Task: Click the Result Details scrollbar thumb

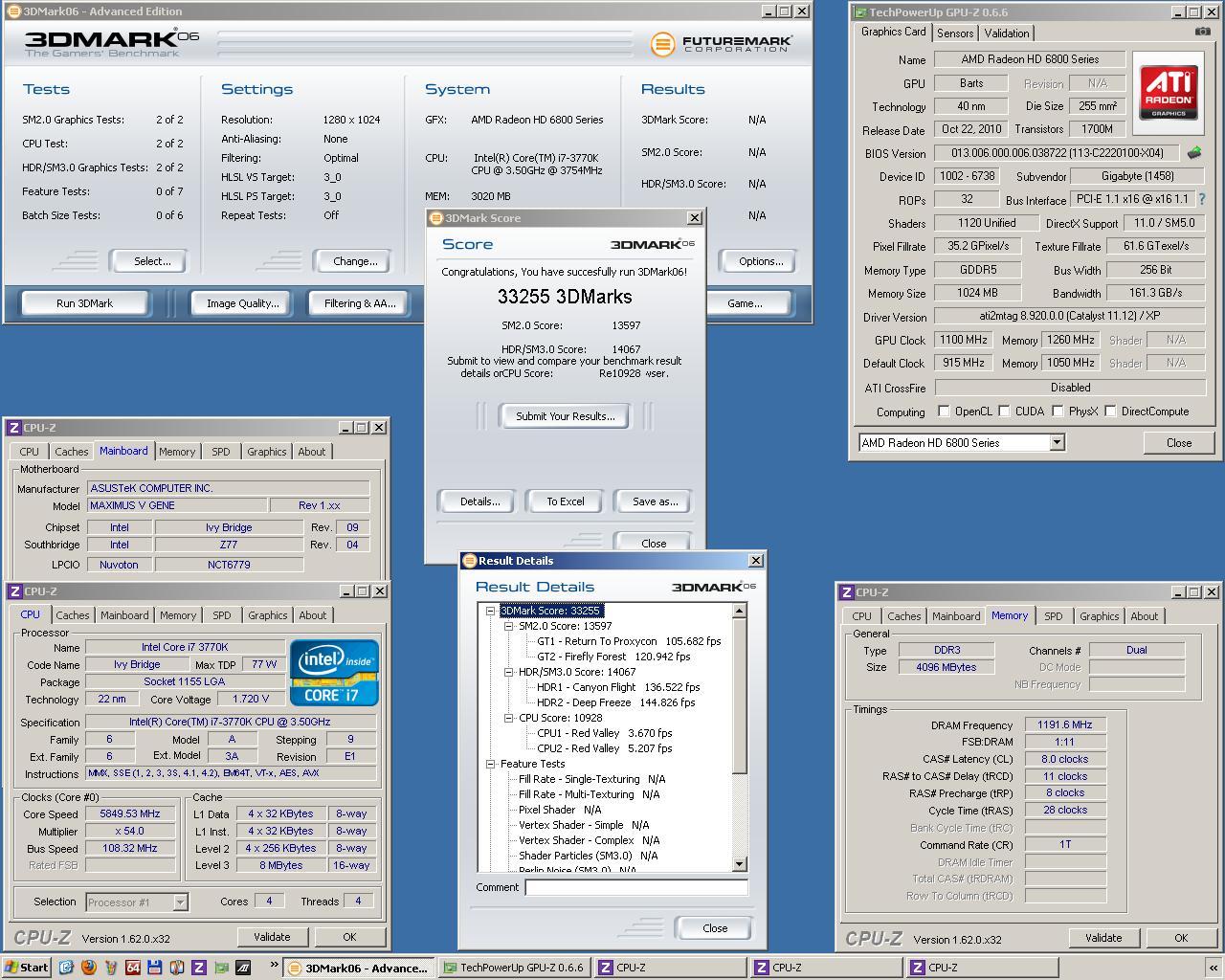Action: click(739, 697)
